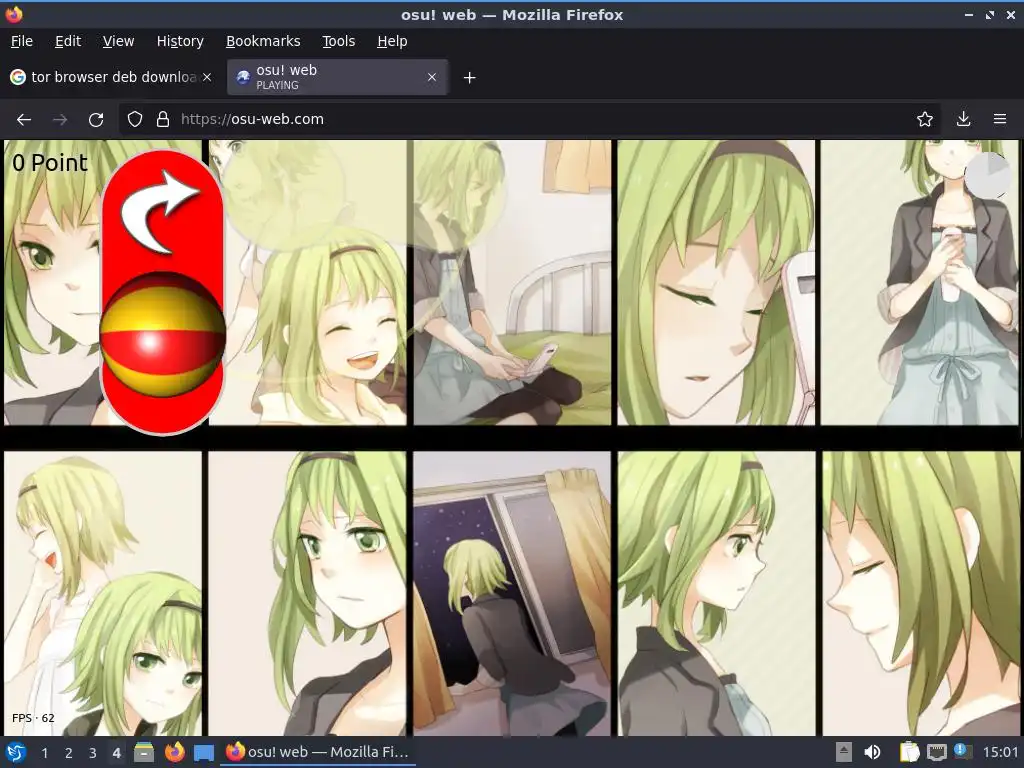Image resolution: width=1024 pixels, height=768 pixels.
Task: Click the forward navigation arrow
Action: pyautogui.click(x=60, y=120)
